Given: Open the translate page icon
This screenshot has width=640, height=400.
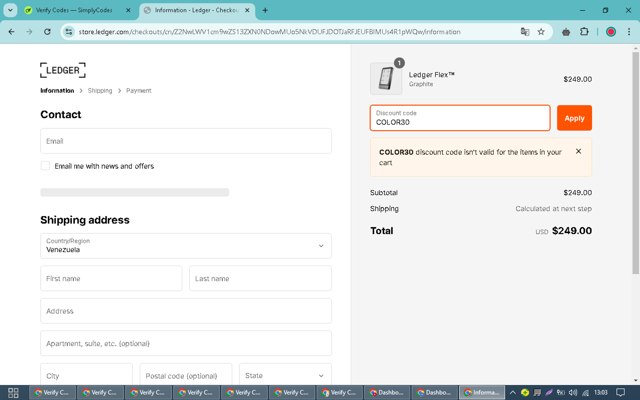Looking at the screenshot, I should coord(525,32).
